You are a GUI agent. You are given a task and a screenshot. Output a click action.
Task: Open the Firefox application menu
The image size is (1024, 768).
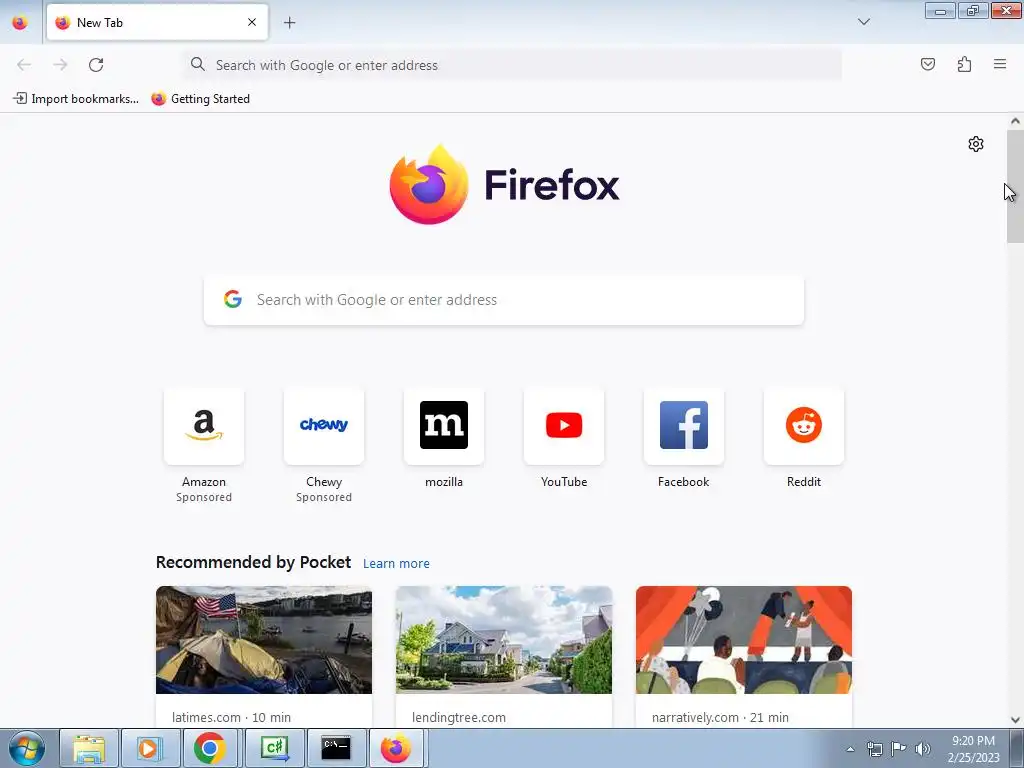[1000, 64]
